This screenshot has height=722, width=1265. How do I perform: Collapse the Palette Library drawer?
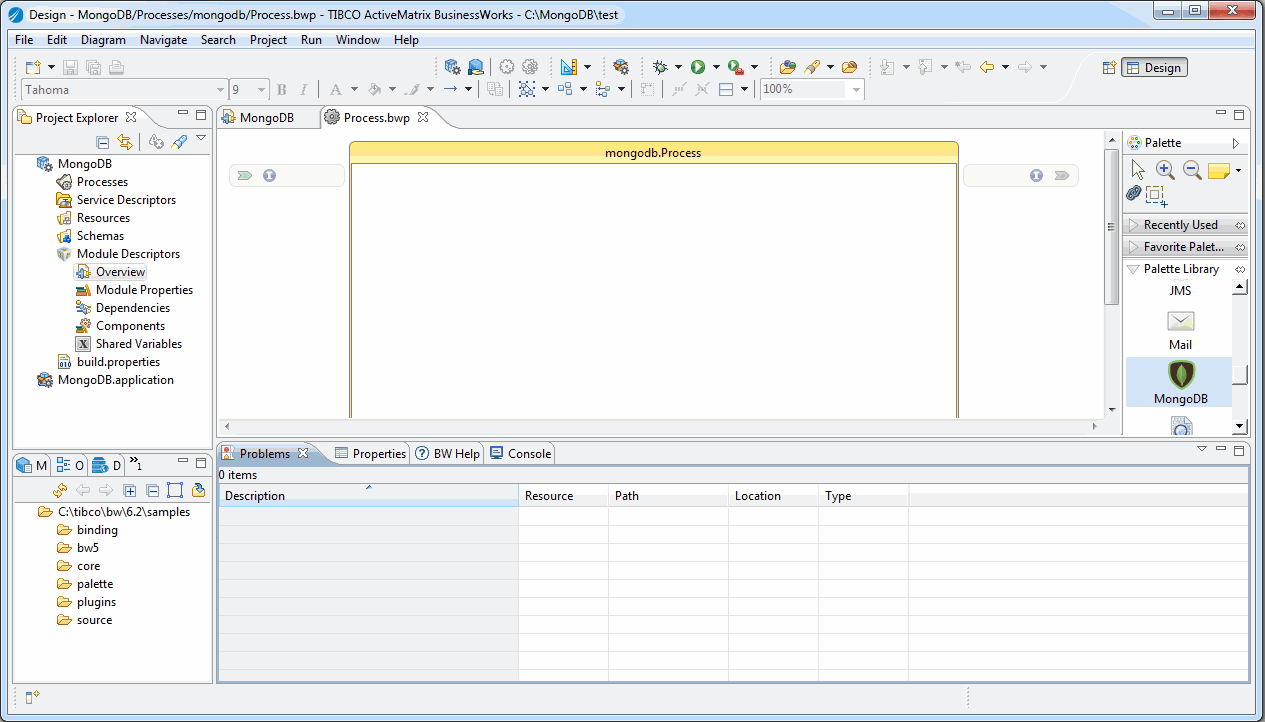click(x=1181, y=269)
